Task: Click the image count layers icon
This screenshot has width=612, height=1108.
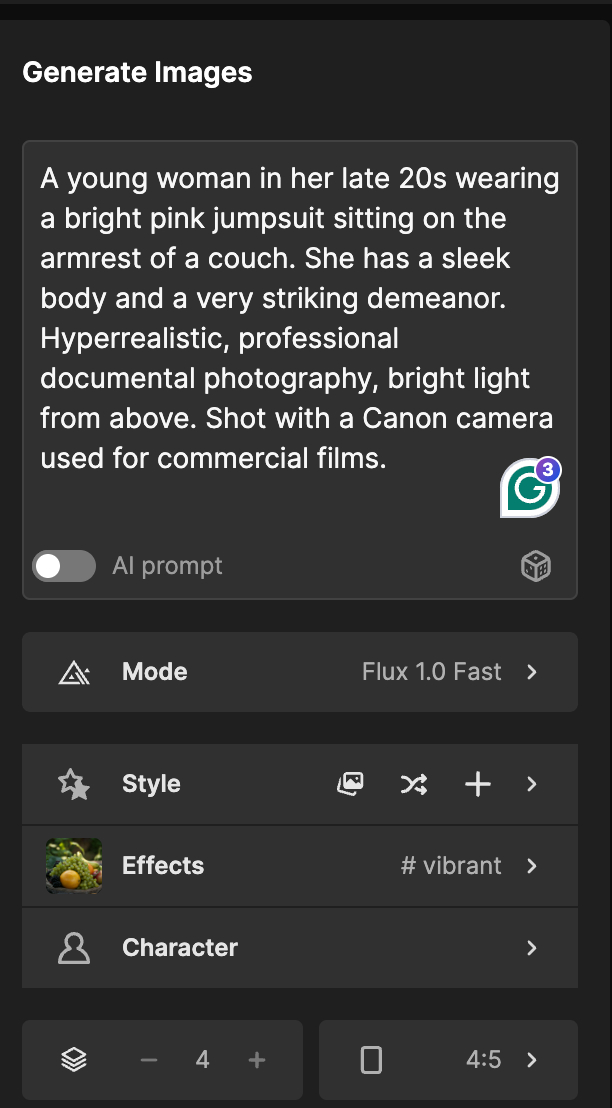Action: 73,1059
